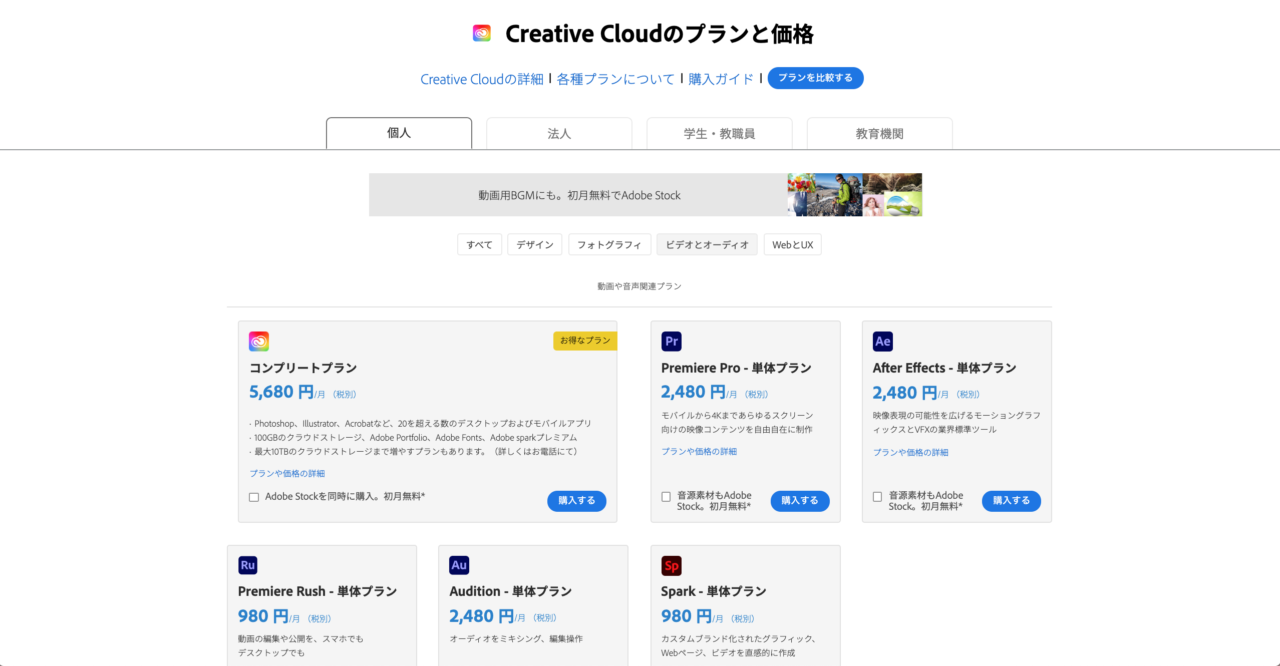The height and width of the screenshot is (666, 1280).
Task: Click 購入する on the コンプリートプラン card
Action: pyautogui.click(x=577, y=501)
